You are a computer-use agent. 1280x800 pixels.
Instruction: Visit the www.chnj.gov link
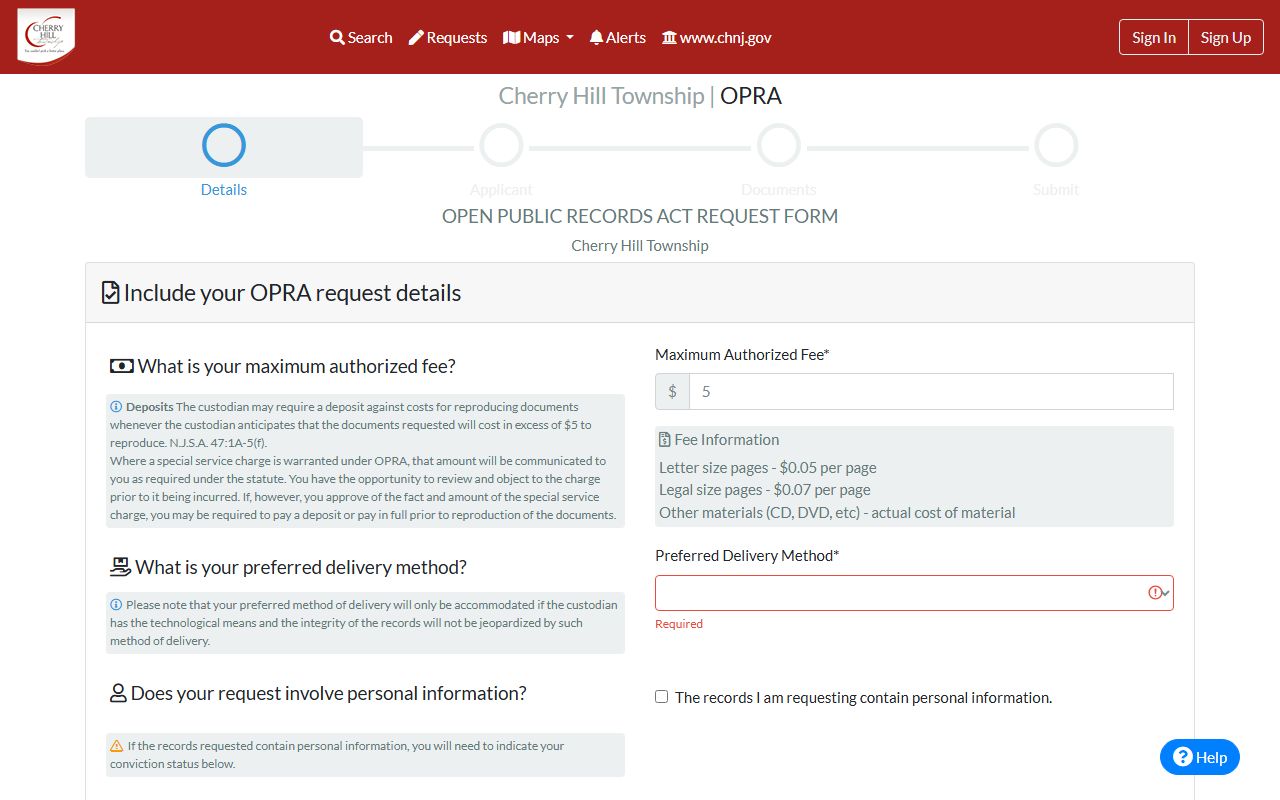(x=716, y=37)
